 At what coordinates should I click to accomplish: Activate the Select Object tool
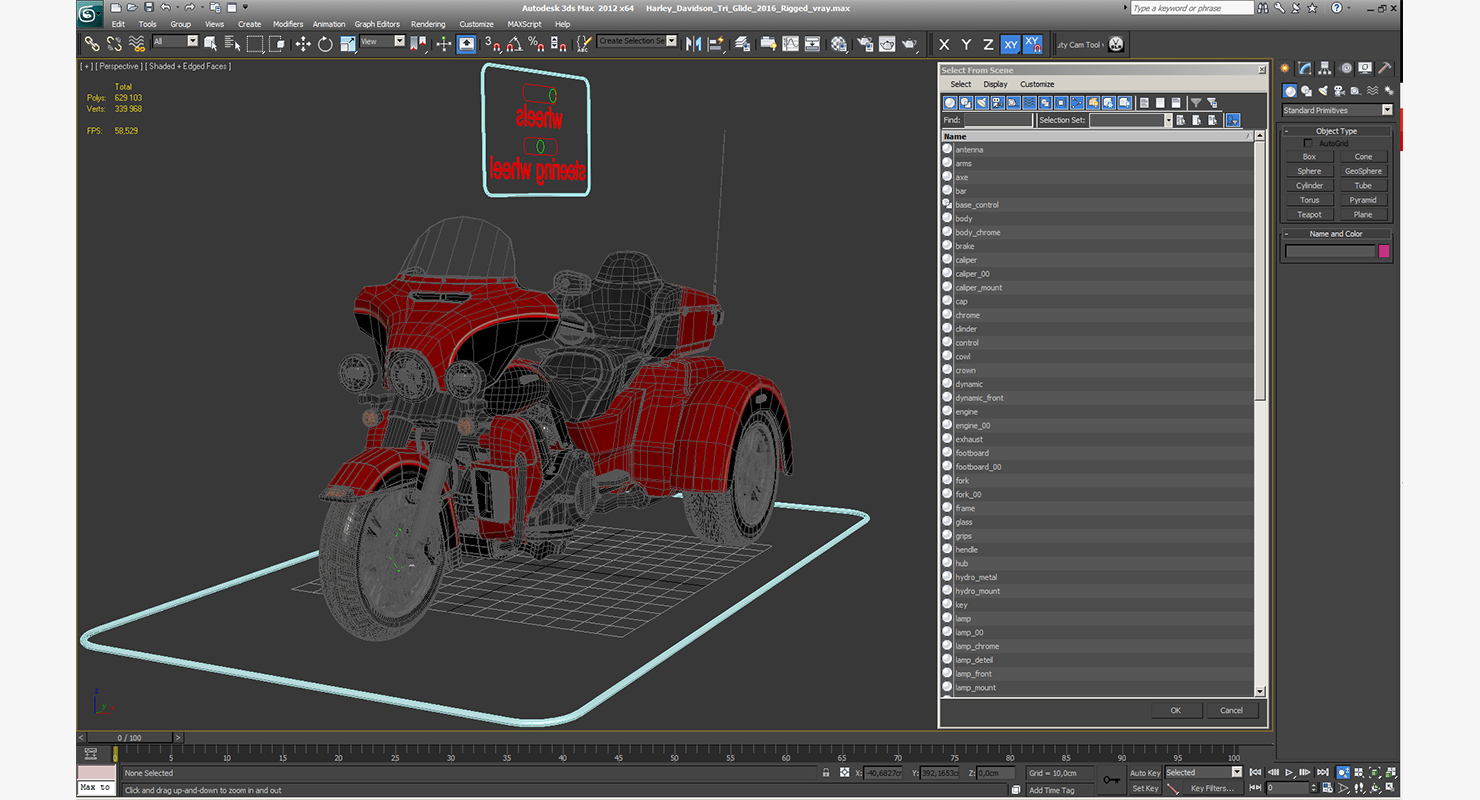click(211, 44)
